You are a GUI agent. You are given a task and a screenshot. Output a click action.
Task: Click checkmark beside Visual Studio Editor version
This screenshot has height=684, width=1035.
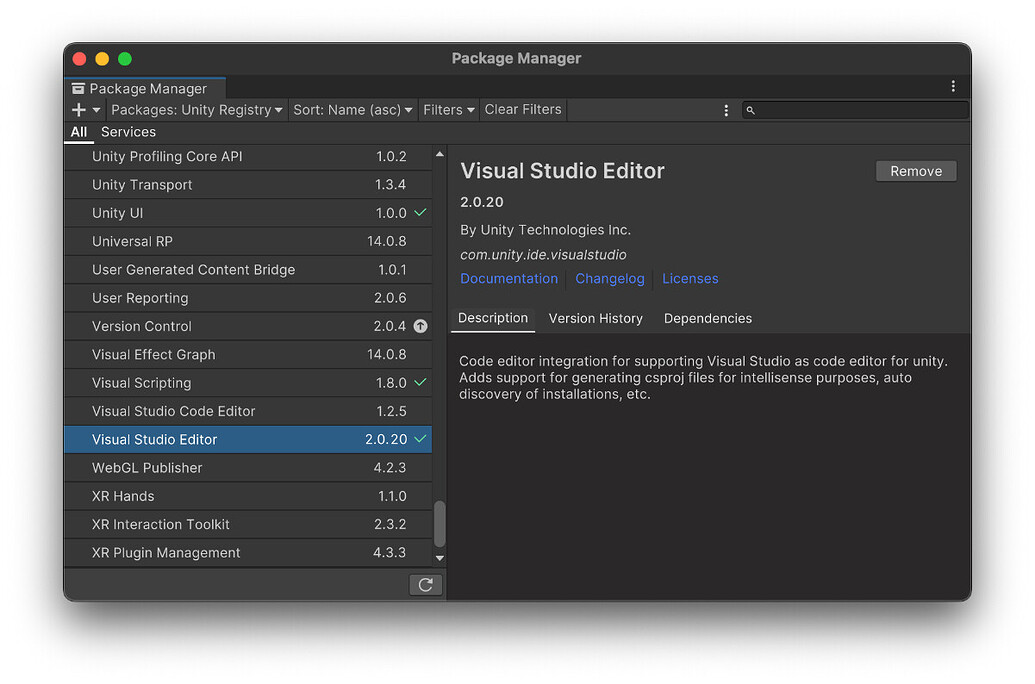coord(421,439)
